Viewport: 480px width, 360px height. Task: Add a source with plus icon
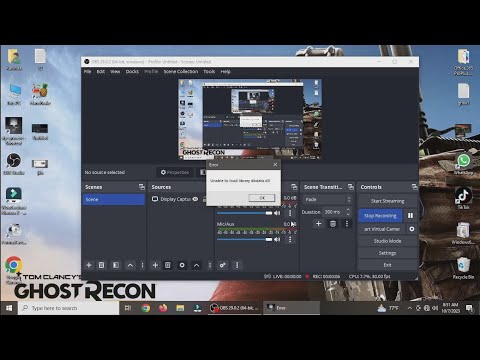(x=155, y=265)
